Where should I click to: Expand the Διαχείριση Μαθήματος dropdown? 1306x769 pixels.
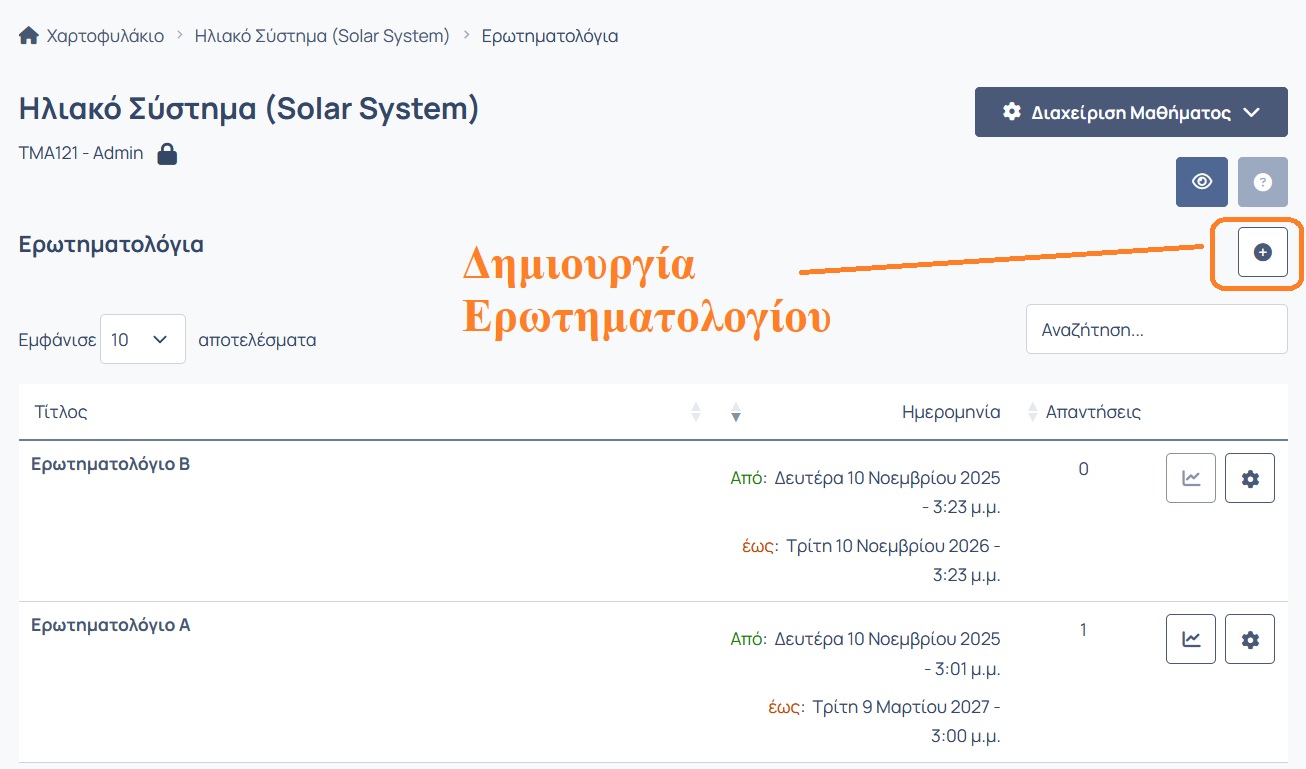(1130, 112)
